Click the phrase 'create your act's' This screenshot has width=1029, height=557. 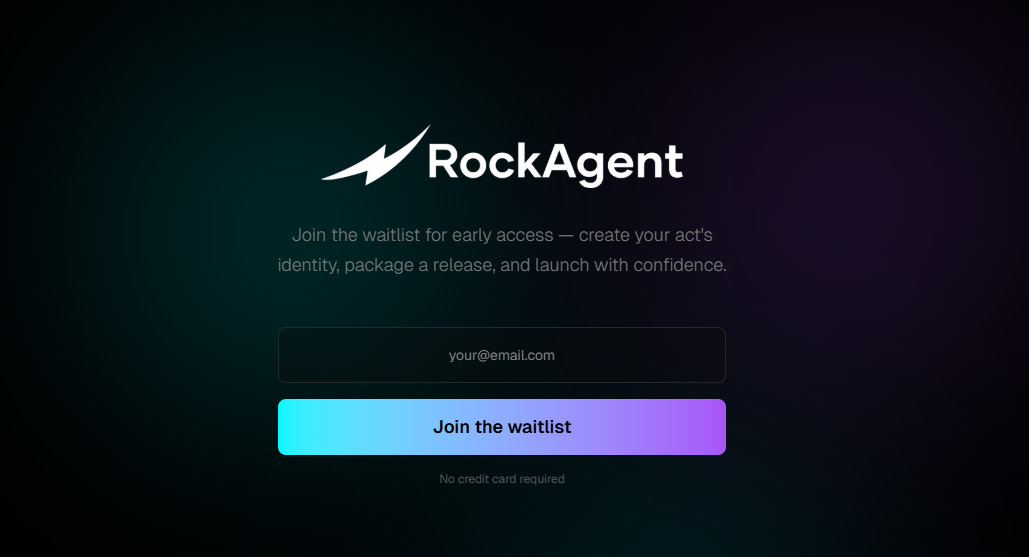click(646, 235)
